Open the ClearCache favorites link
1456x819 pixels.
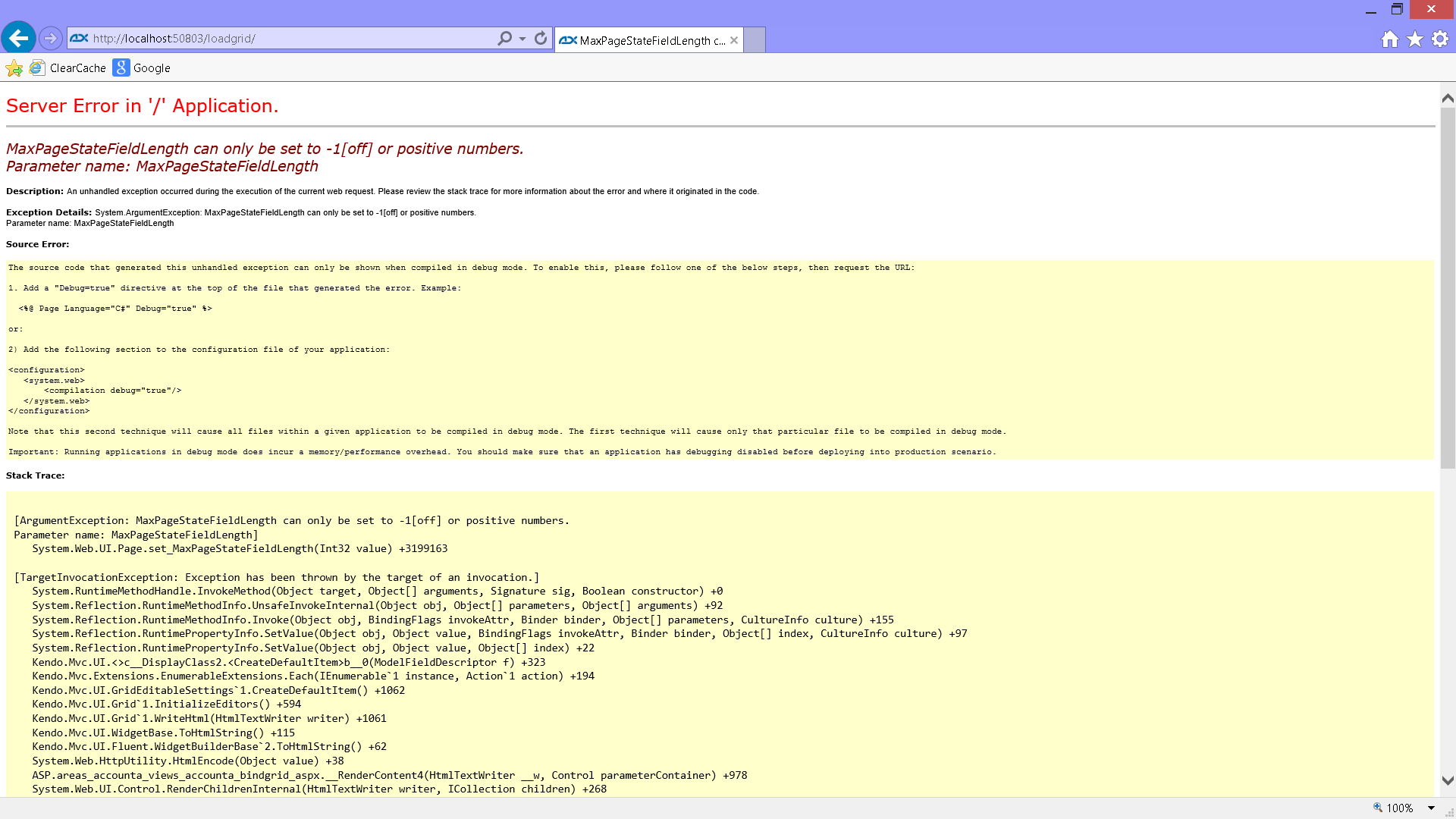[x=67, y=68]
